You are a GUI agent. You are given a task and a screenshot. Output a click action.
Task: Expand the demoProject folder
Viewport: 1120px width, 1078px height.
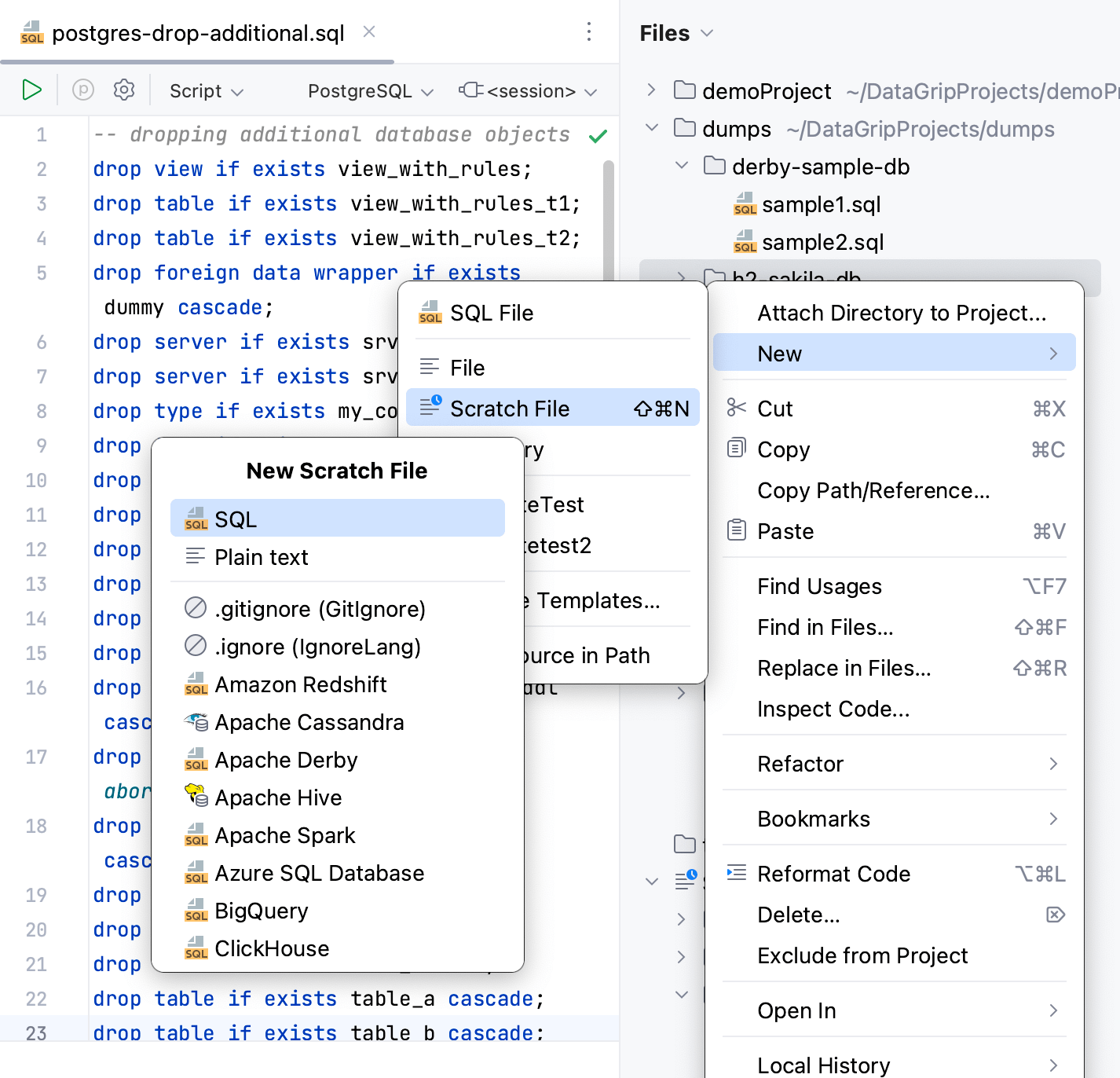click(650, 90)
